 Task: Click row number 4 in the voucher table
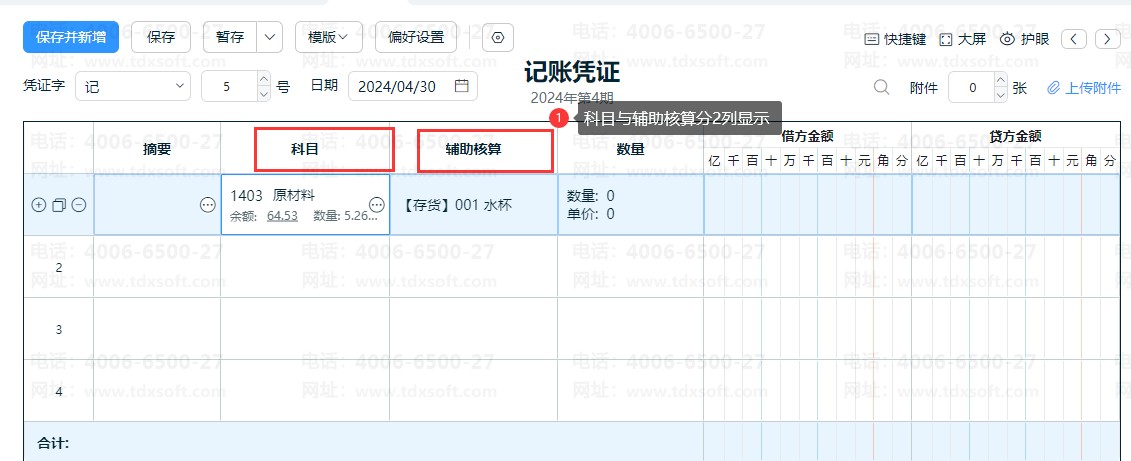(59, 391)
